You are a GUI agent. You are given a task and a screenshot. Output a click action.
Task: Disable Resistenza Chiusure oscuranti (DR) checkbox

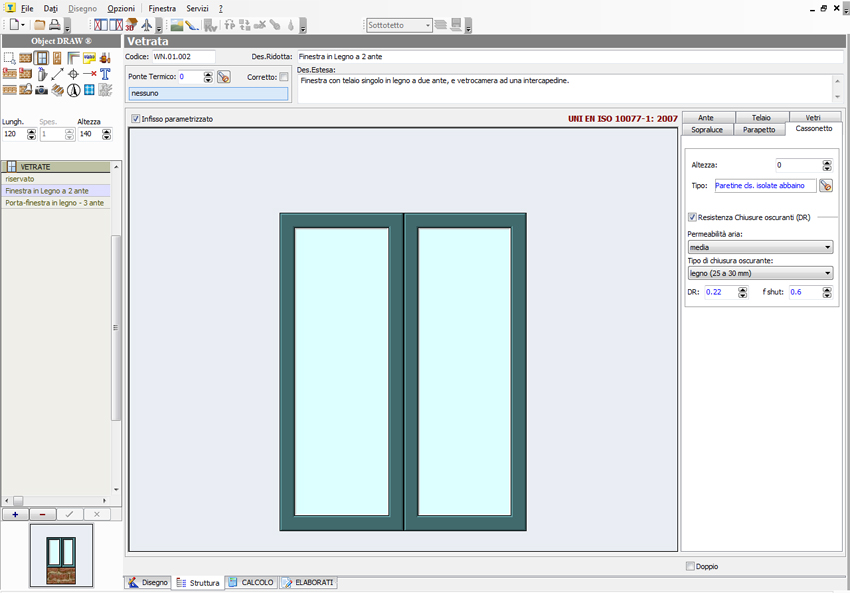pos(693,217)
